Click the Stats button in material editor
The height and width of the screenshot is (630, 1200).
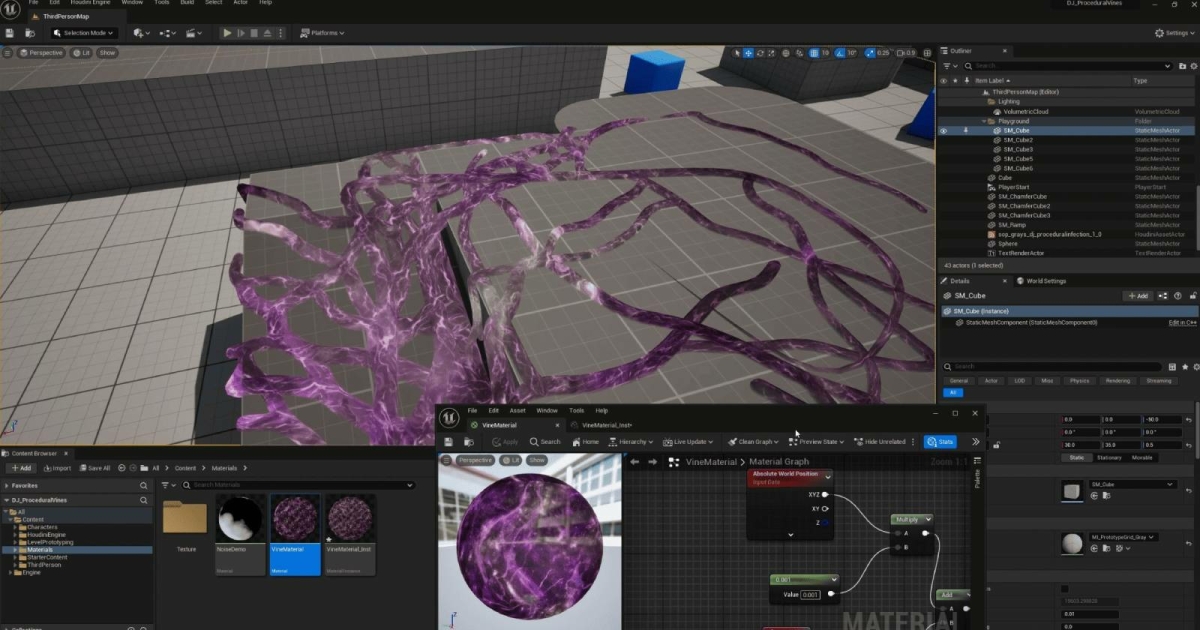point(939,441)
